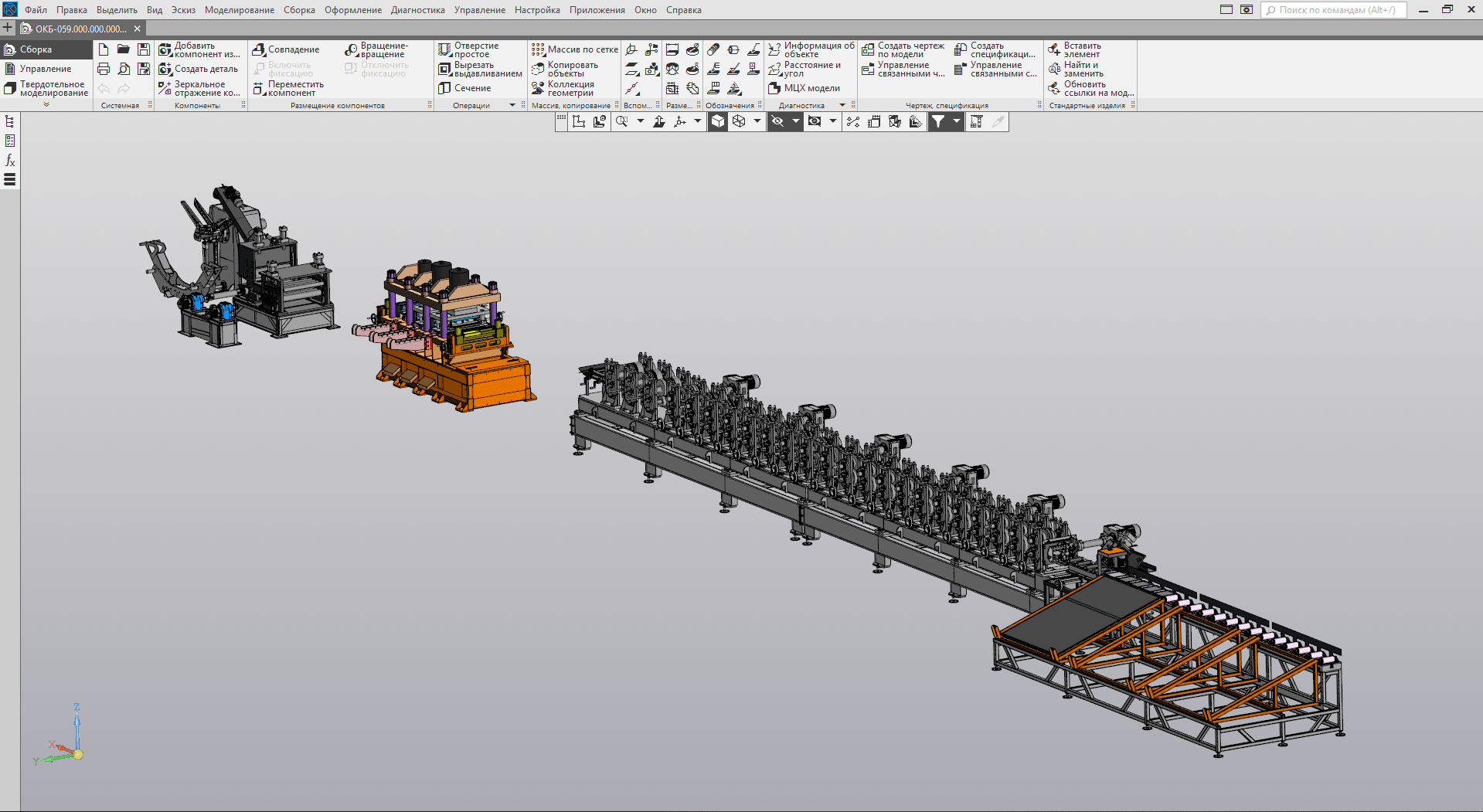Click the Save document icon
The height and width of the screenshot is (812, 1483).
tap(144, 49)
